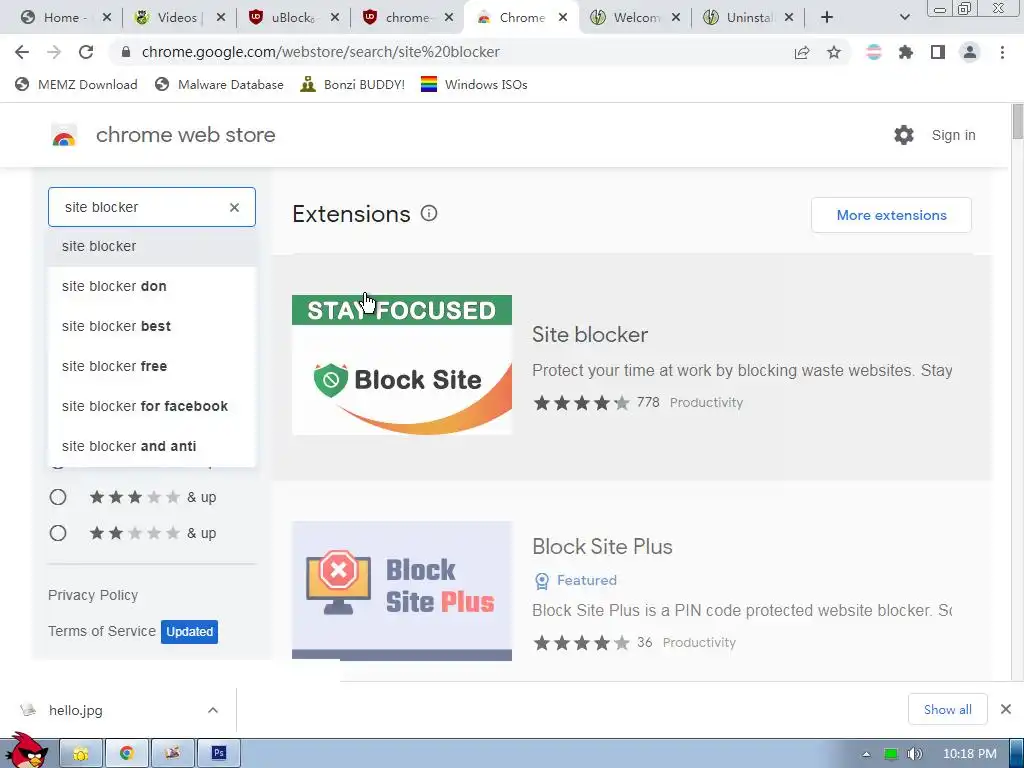This screenshot has width=1024, height=768.
Task: Go back using the browser back arrow
Action: [x=22, y=52]
